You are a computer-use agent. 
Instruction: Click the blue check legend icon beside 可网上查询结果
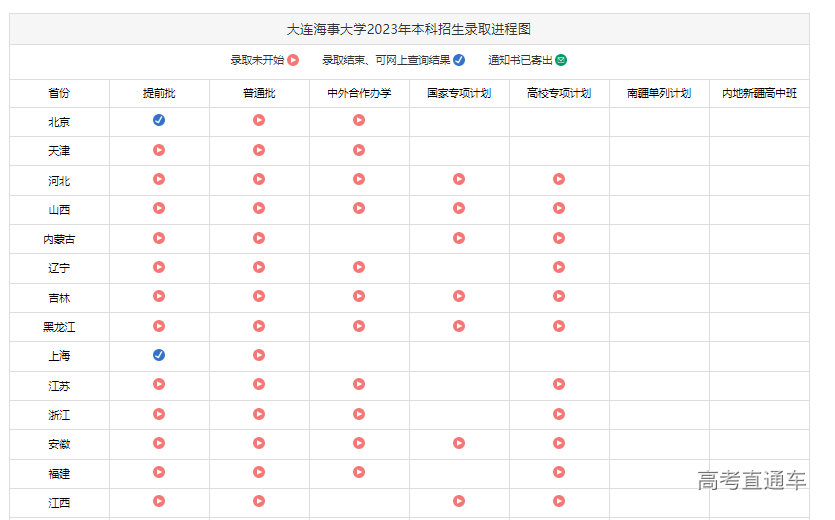tap(459, 60)
